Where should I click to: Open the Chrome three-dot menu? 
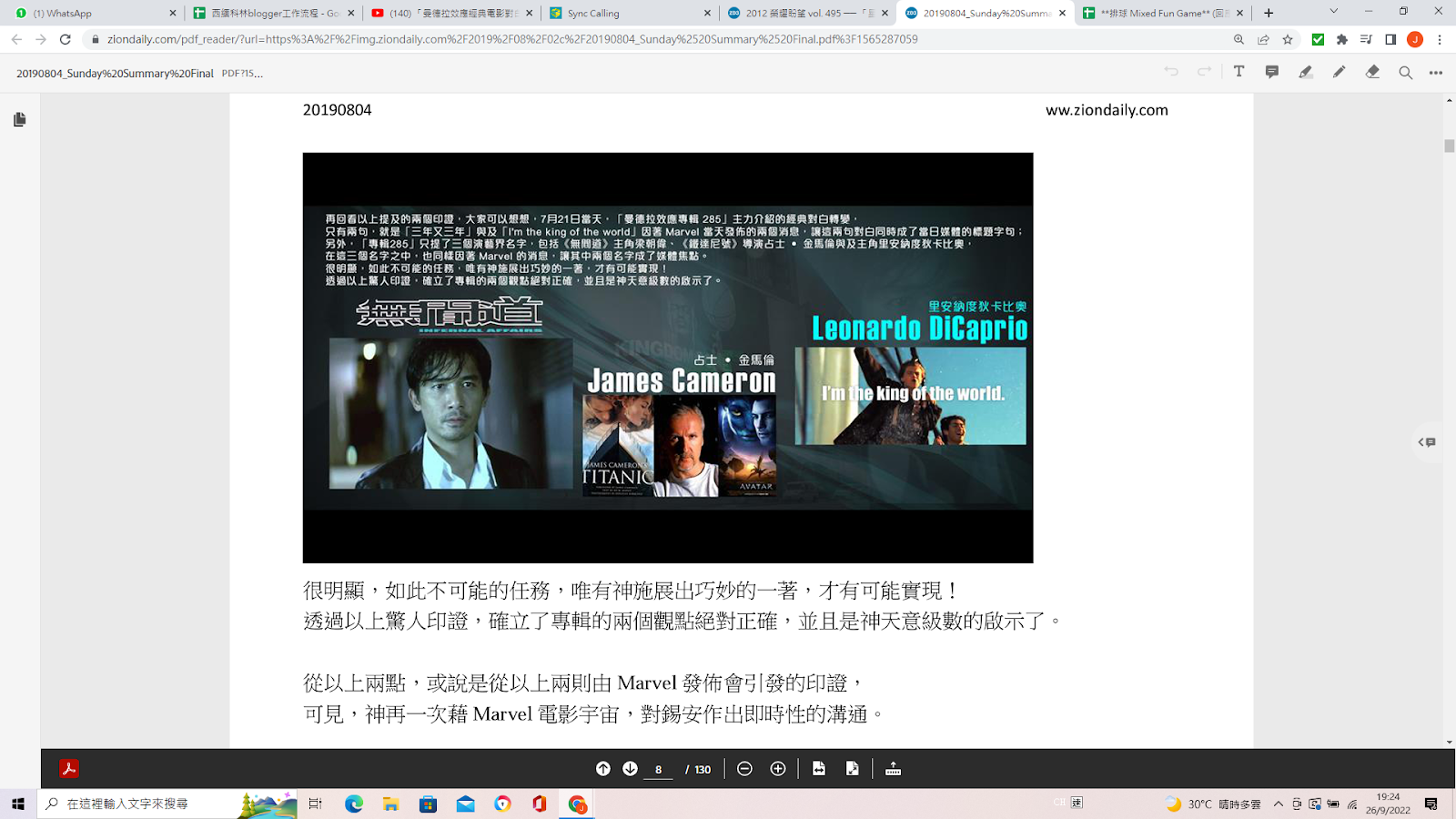[1440, 39]
